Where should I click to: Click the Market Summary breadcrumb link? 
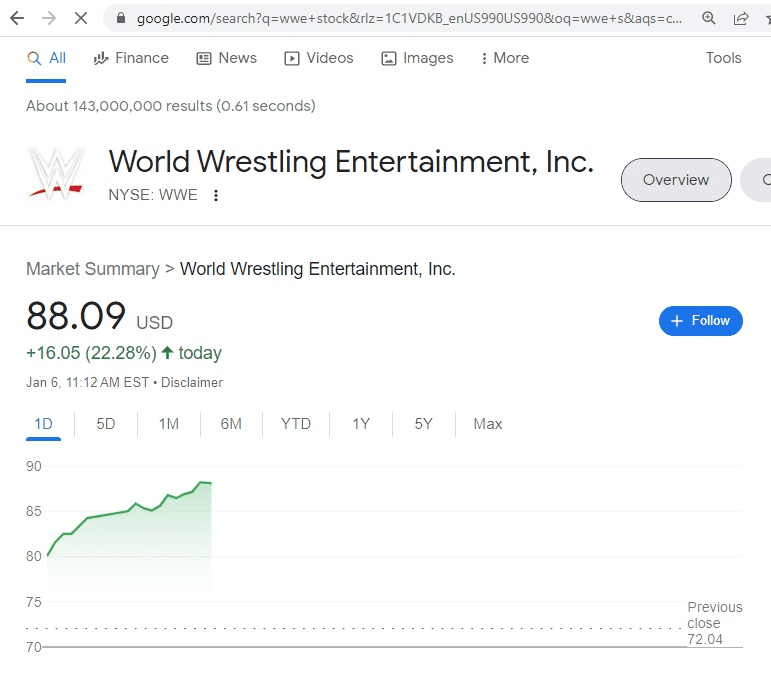pos(93,269)
